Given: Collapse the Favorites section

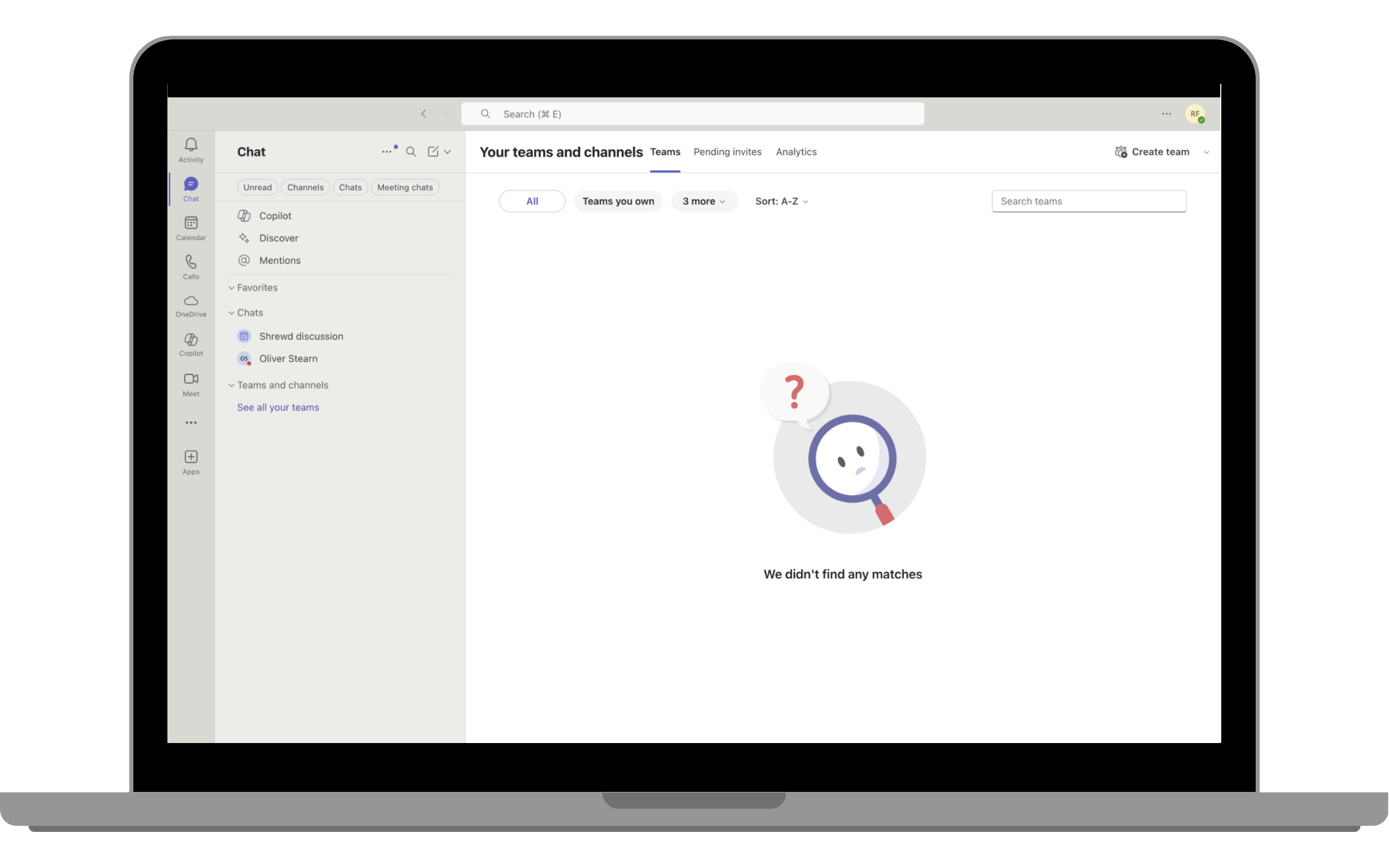Looking at the screenshot, I should click(x=231, y=288).
